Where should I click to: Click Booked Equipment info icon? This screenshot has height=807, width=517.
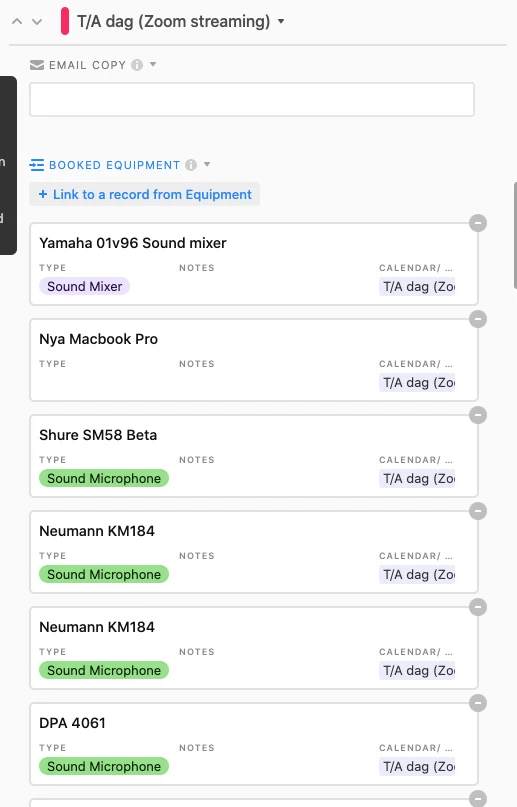(x=191, y=165)
